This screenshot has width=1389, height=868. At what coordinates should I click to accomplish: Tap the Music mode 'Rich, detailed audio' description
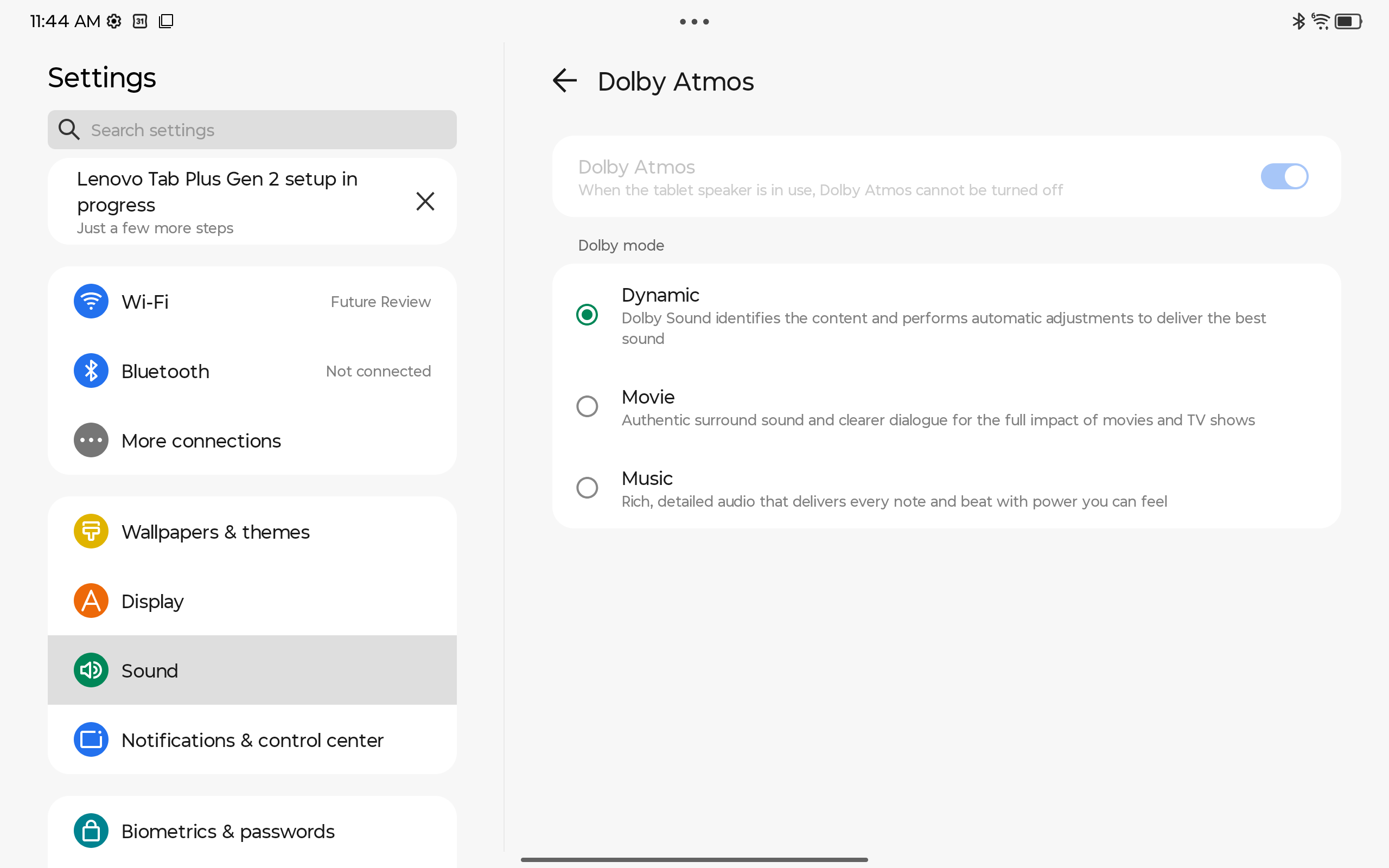click(894, 502)
